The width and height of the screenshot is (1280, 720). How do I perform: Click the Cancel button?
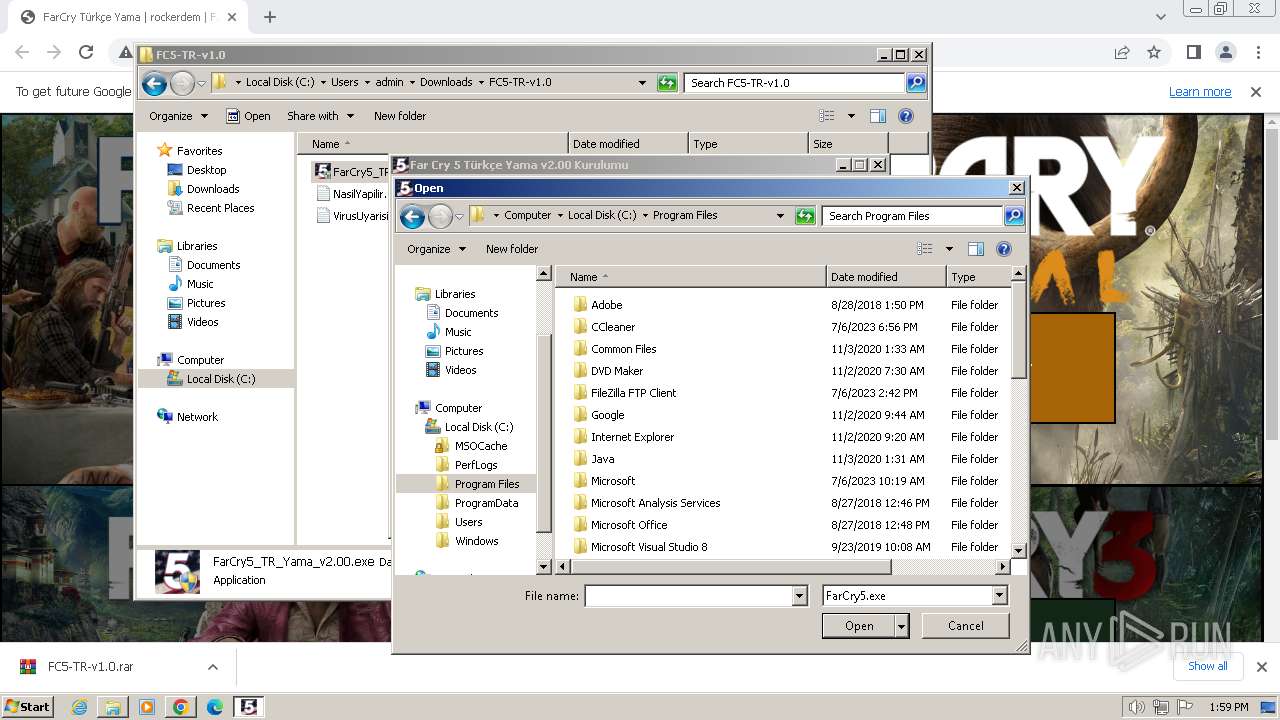[965, 626]
